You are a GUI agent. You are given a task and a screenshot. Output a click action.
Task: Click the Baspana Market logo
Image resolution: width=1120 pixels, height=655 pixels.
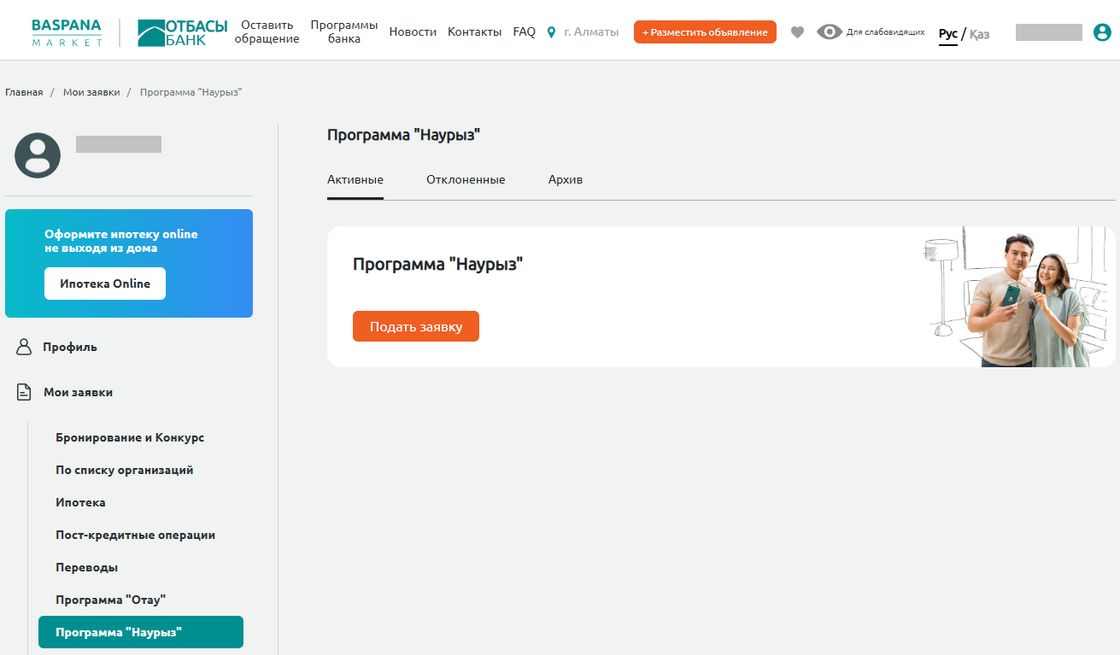(67, 32)
